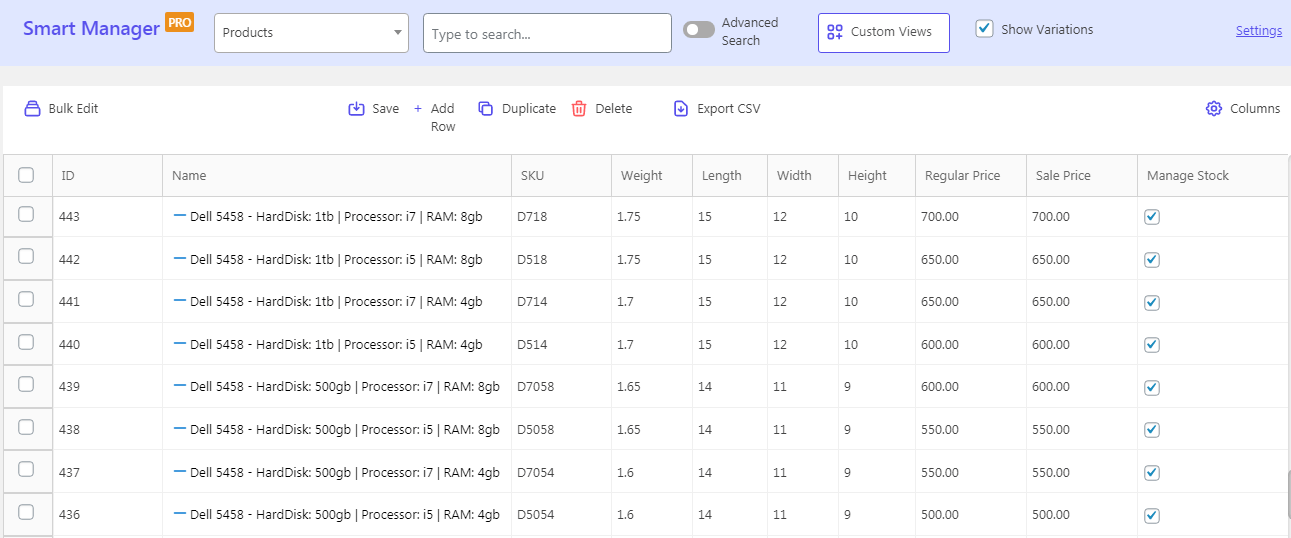Collapse dash icon for row 437
Image resolution: width=1291 pixels, height=538 pixels.
click(180, 471)
